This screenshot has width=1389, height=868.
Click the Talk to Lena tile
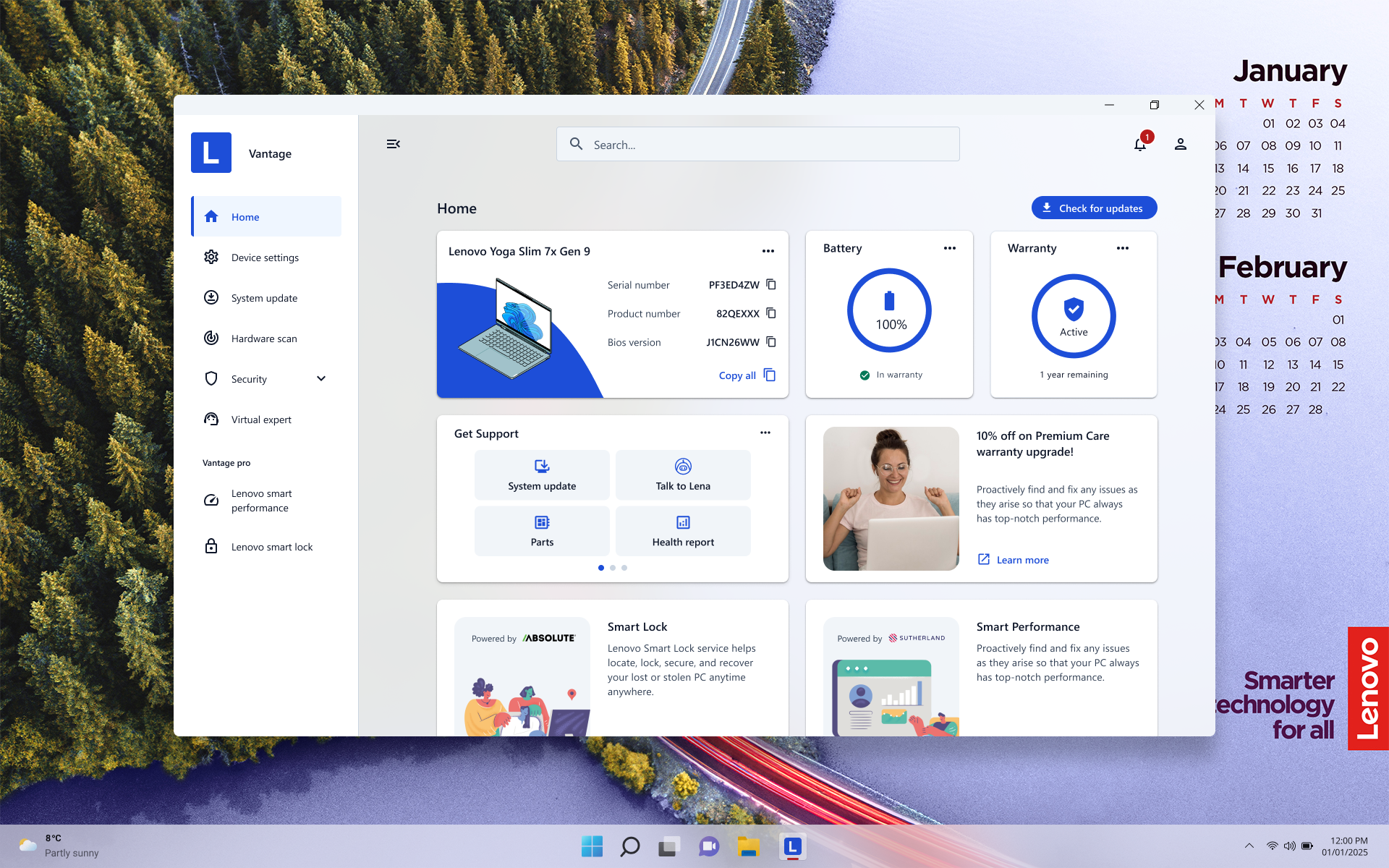pos(683,475)
